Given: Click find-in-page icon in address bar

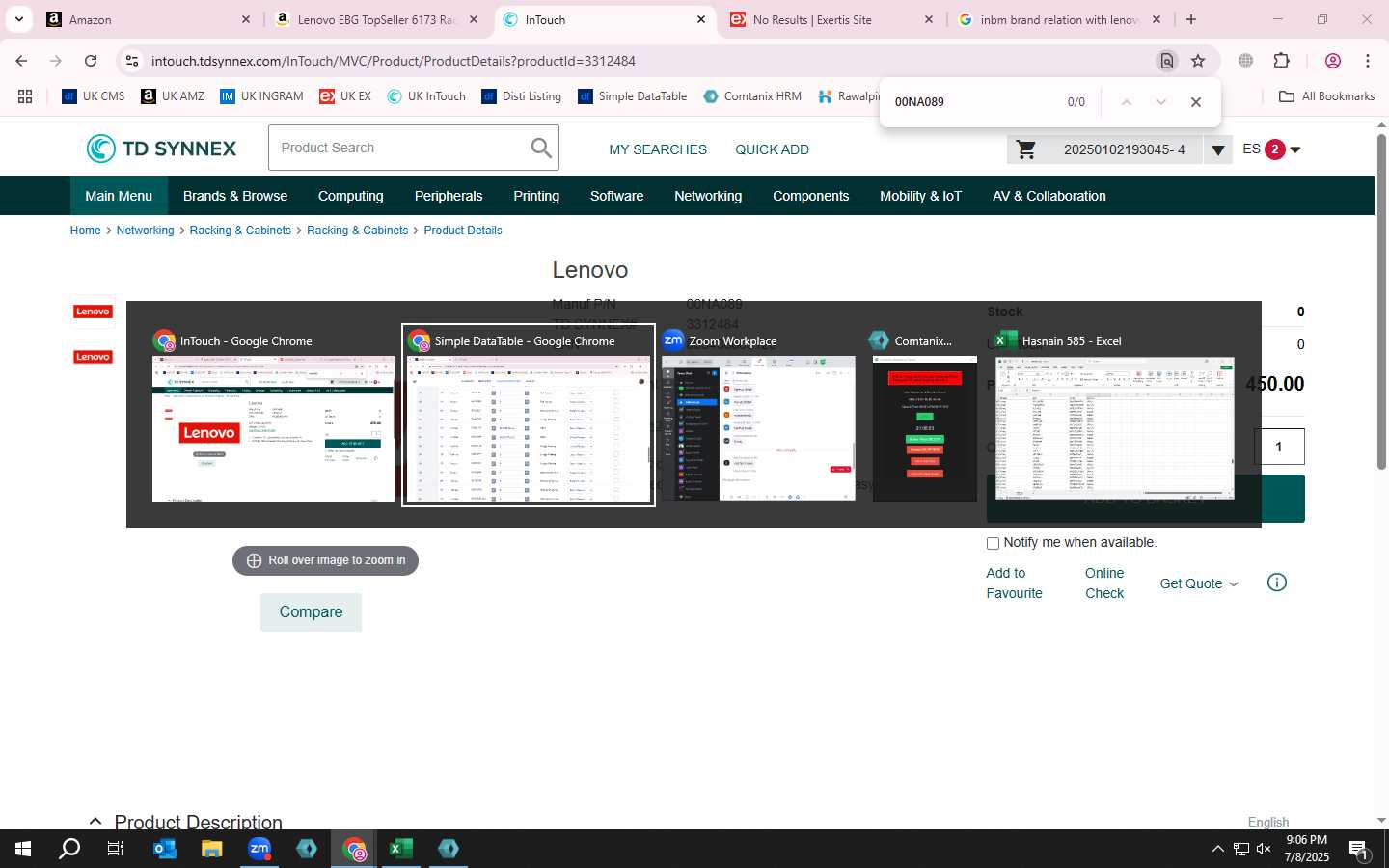Looking at the screenshot, I should click(1166, 61).
